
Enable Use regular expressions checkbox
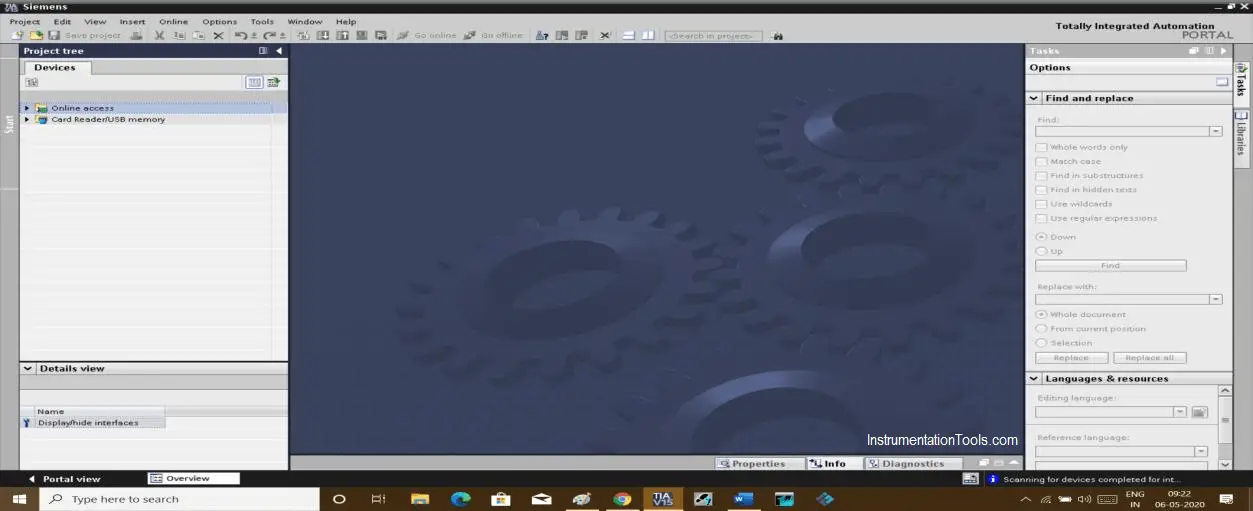point(1042,218)
